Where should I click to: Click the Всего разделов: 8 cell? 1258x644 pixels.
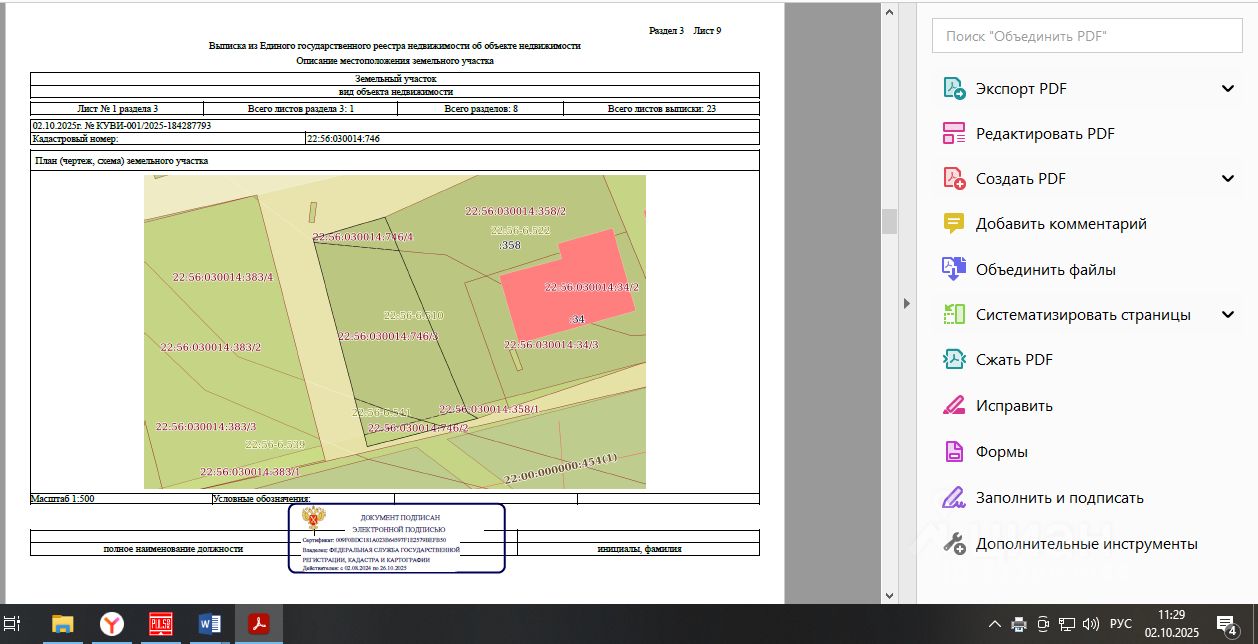[x=481, y=109]
